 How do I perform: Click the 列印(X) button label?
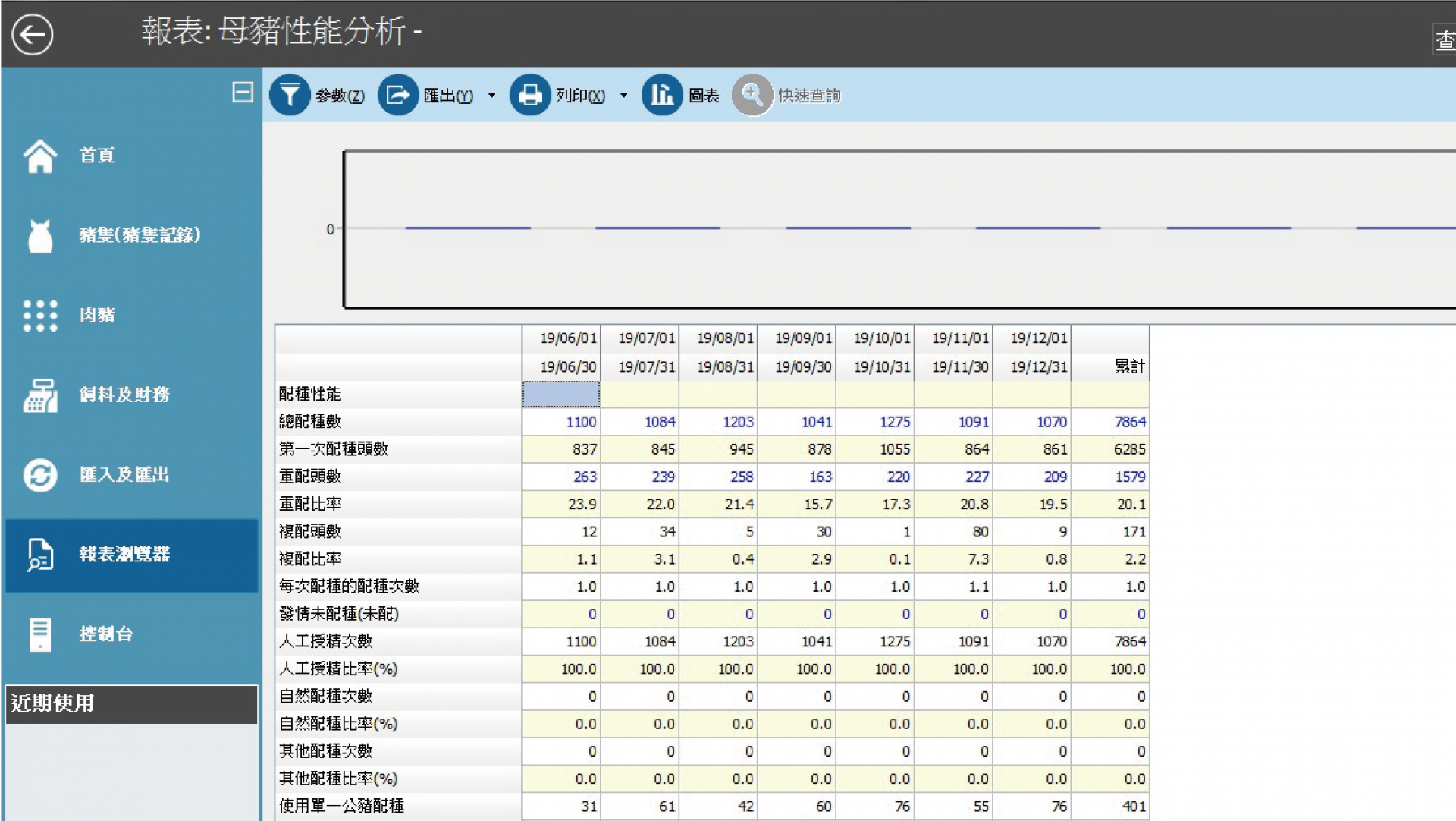[x=580, y=96]
